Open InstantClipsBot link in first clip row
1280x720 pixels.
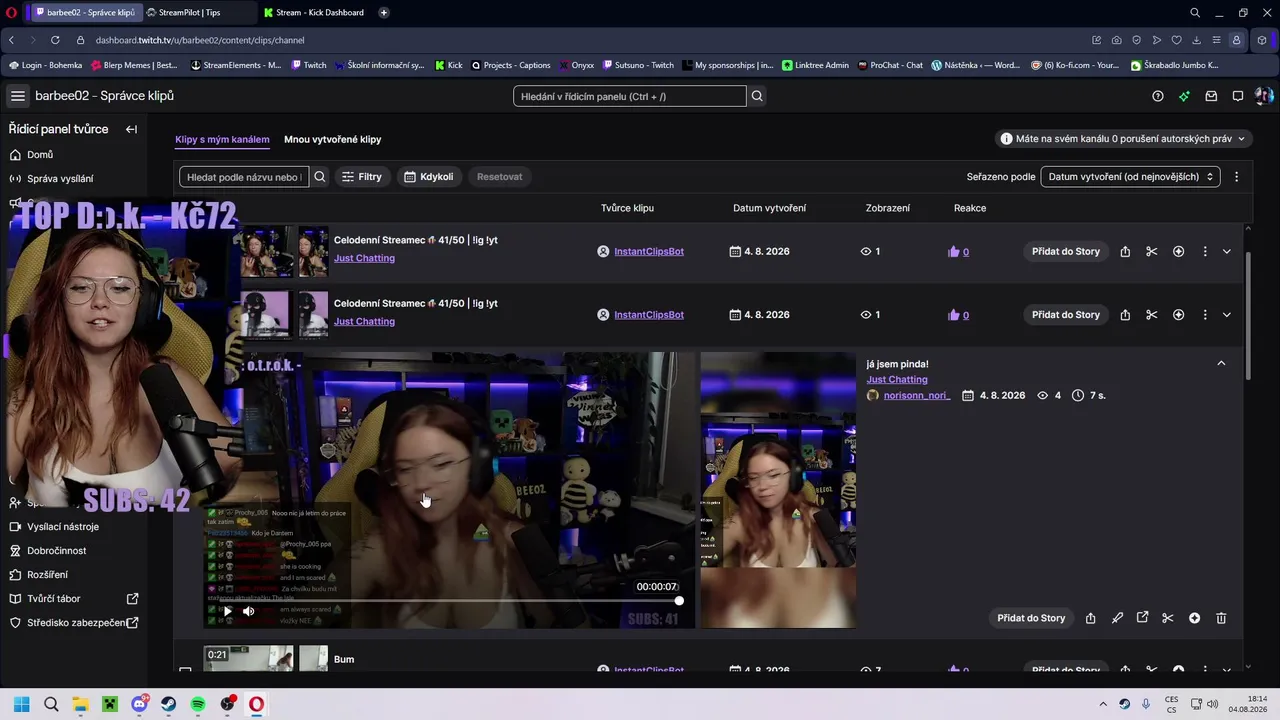(649, 252)
